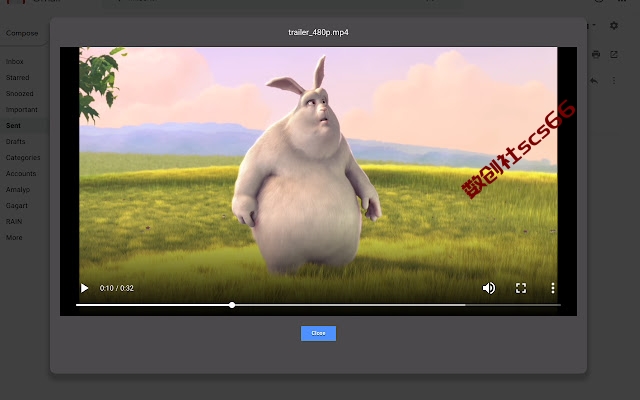Click the trailer_480p.mp4 title text
Viewport: 640px width, 400px height.
[x=318, y=32]
